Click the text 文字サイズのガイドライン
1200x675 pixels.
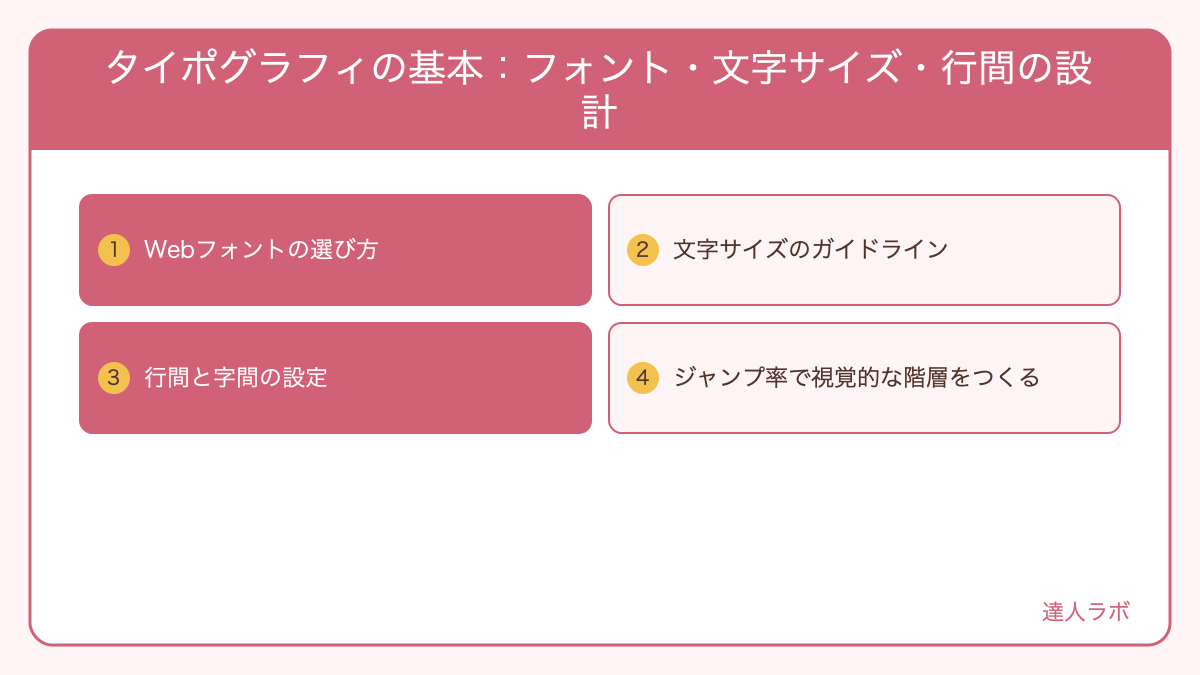tap(810, 250)
